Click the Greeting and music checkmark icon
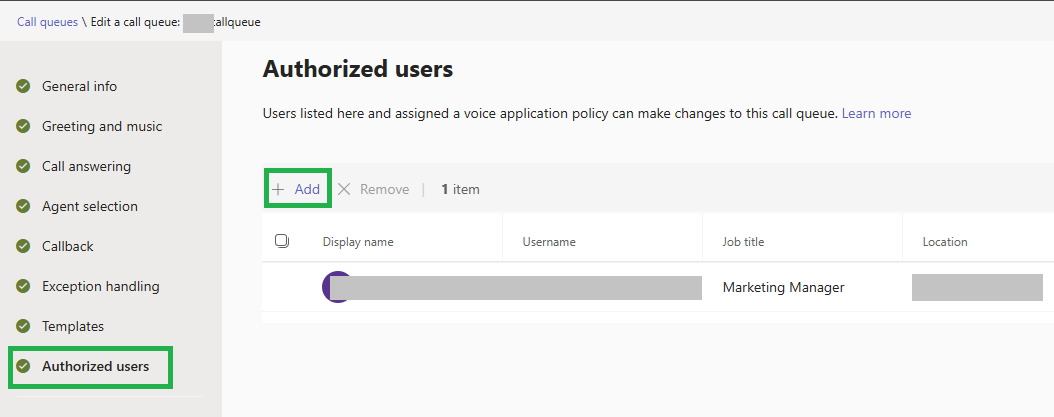 [x=24, y=126]
